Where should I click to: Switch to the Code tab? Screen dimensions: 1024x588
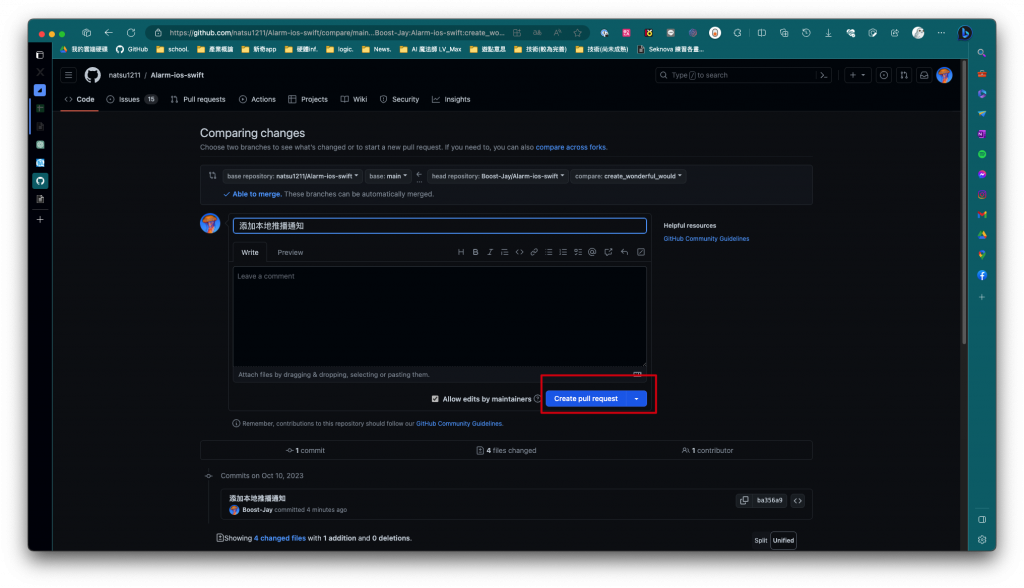coord(80,99)
